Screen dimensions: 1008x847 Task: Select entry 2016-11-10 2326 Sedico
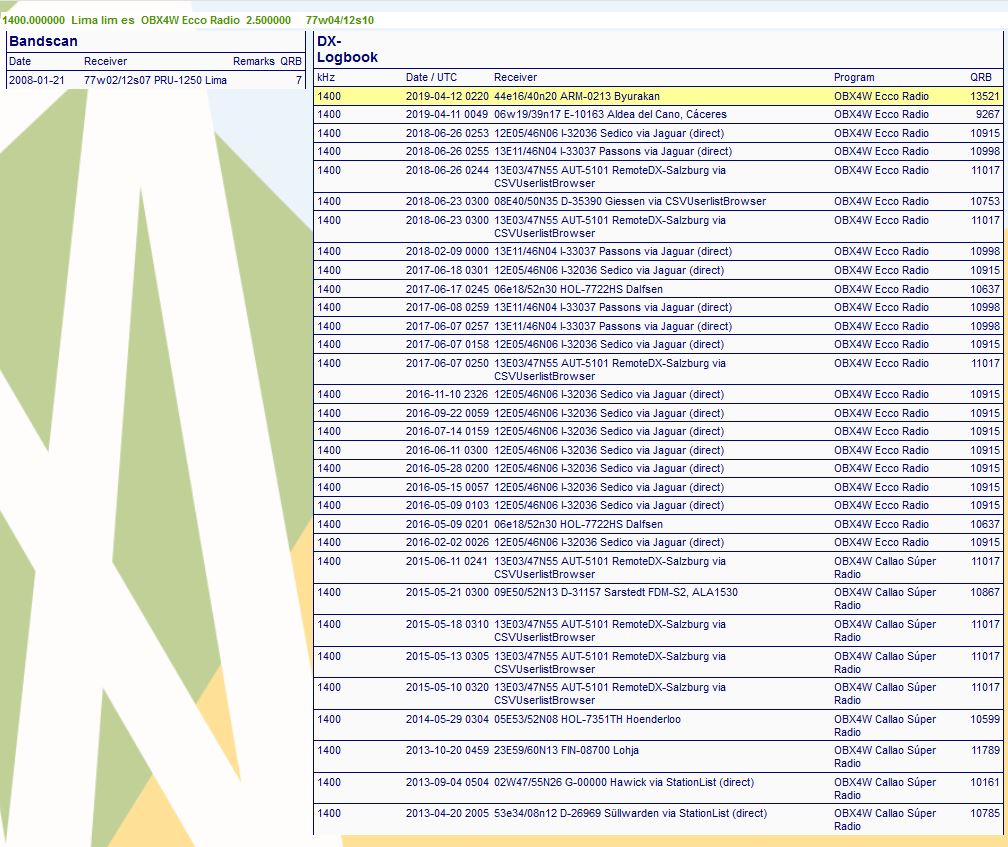point(658,394)
